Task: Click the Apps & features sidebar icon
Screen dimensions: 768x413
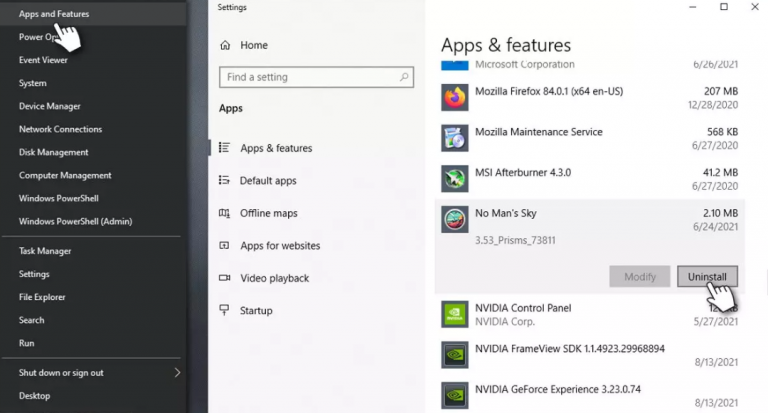Action: click(224, 147)
